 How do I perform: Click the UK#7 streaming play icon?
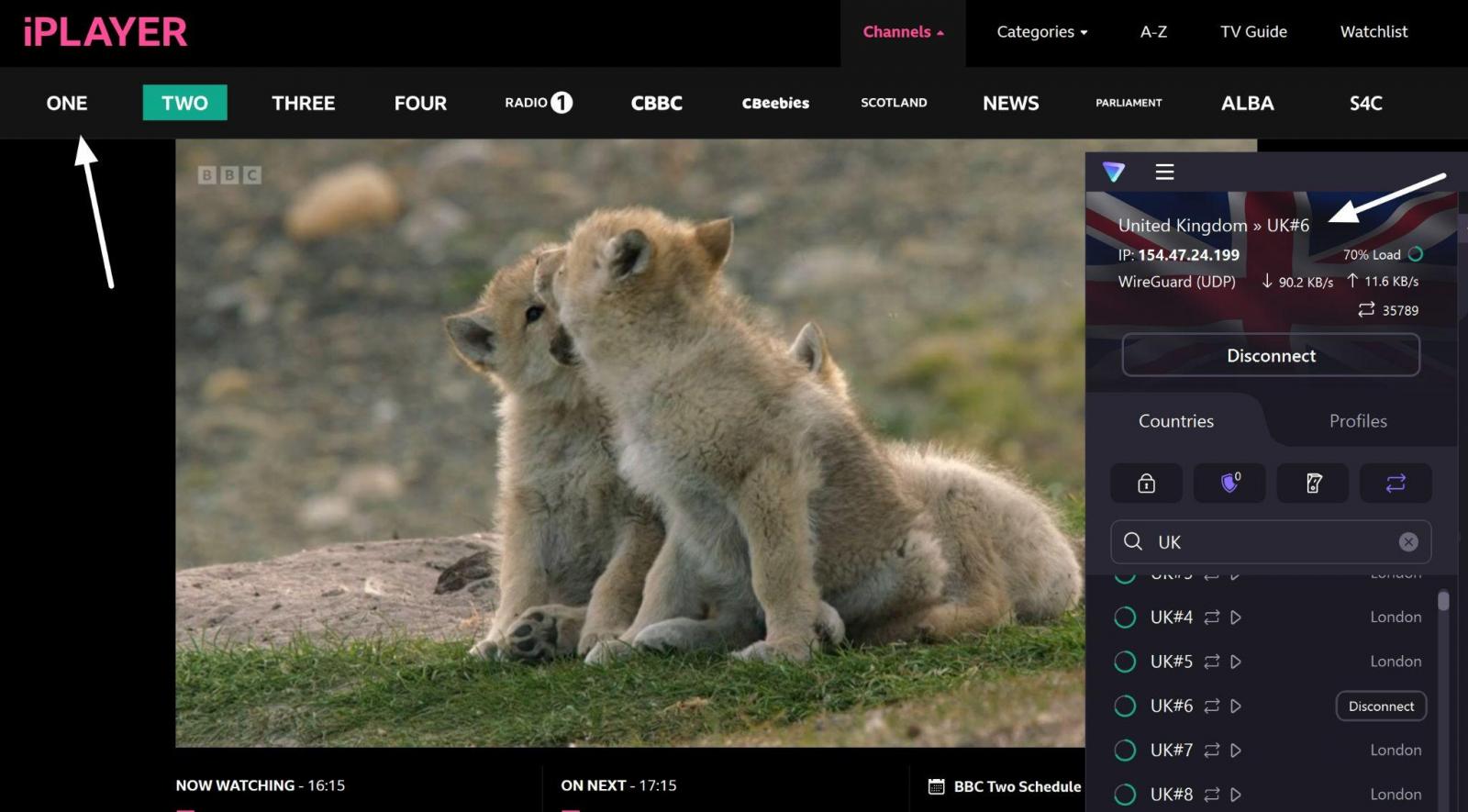[x=1236, y=751]
